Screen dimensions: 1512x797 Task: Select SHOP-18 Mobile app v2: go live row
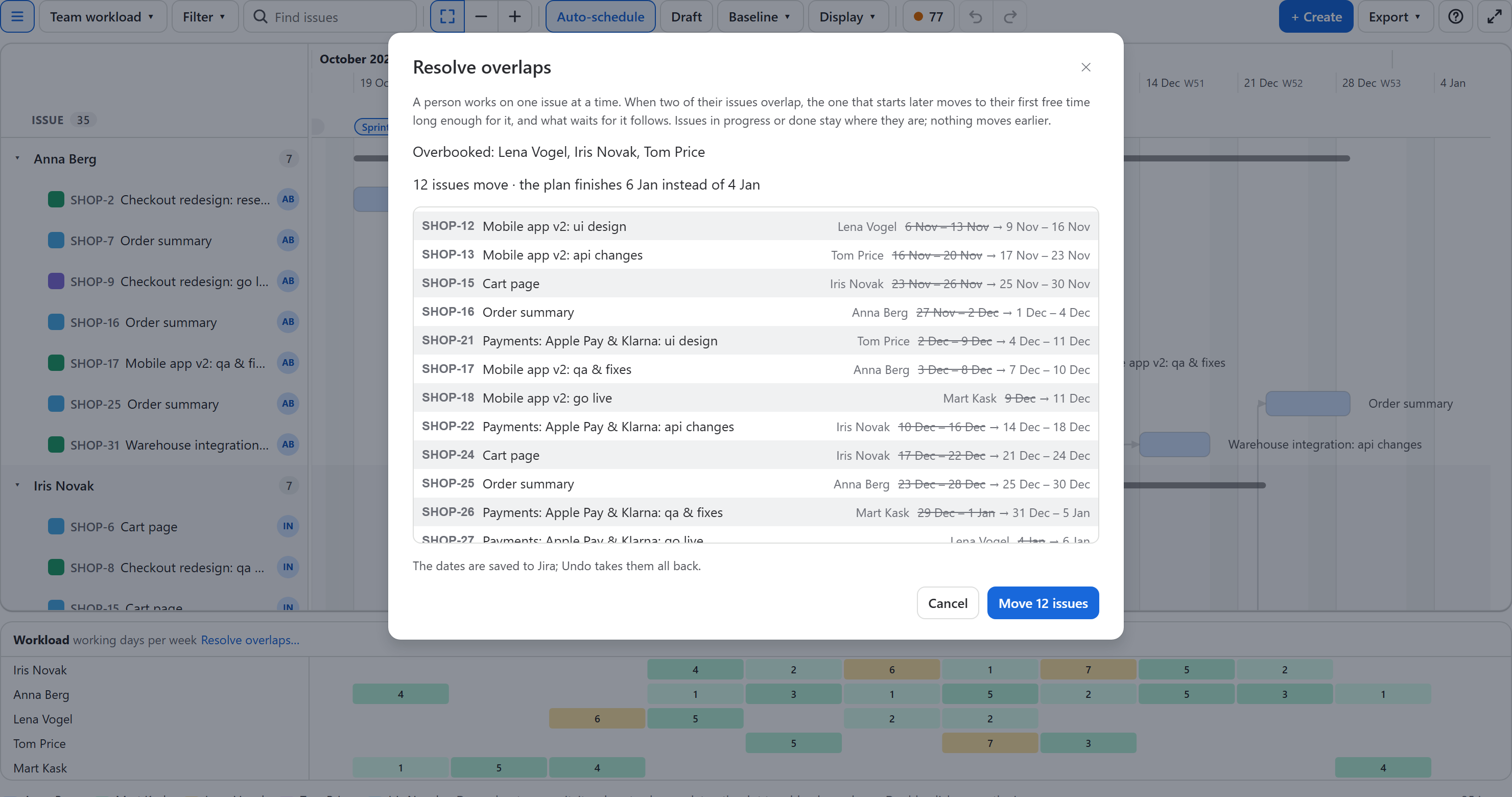click(x=755, y=397)
